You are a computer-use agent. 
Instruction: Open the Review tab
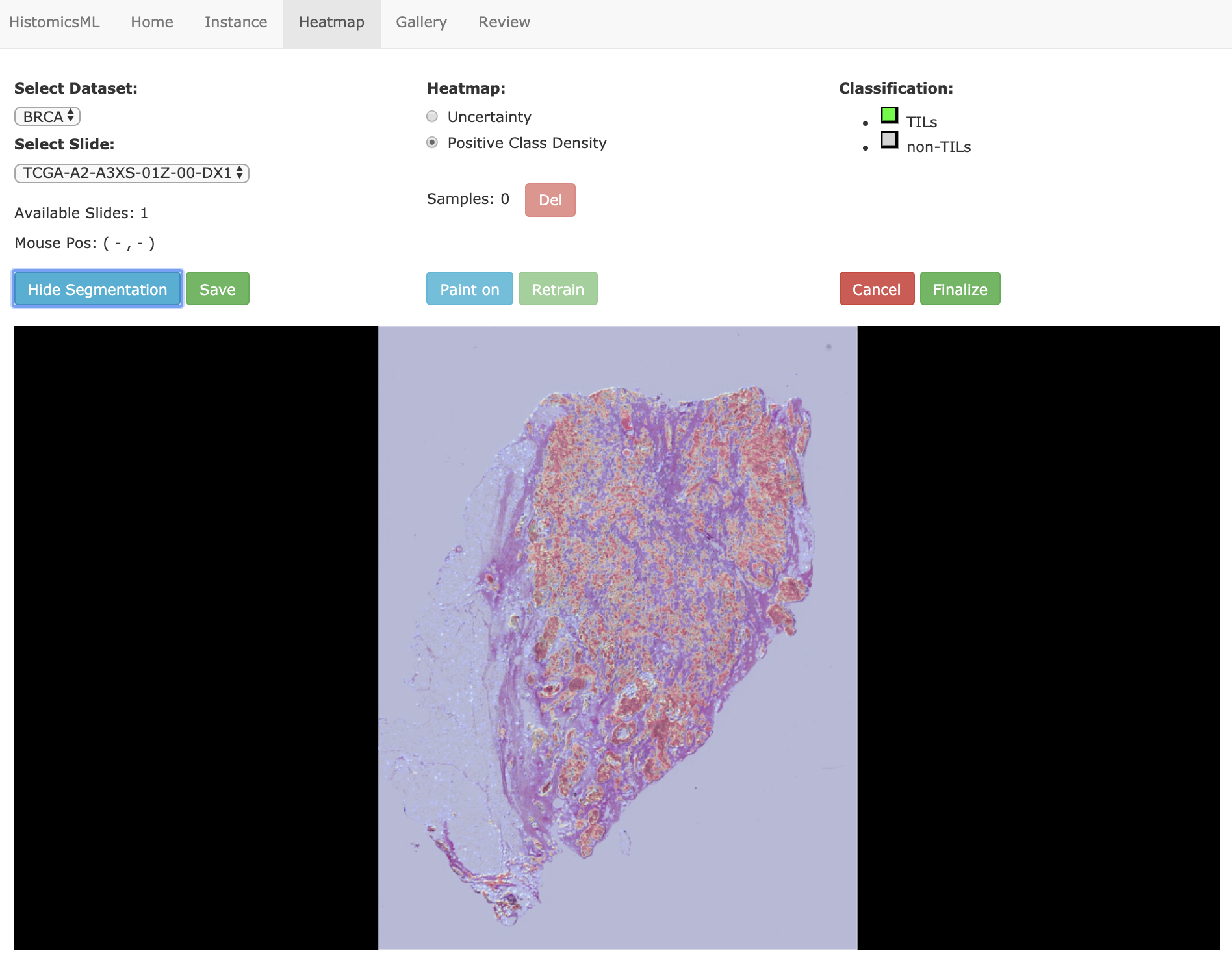(504, 23)
